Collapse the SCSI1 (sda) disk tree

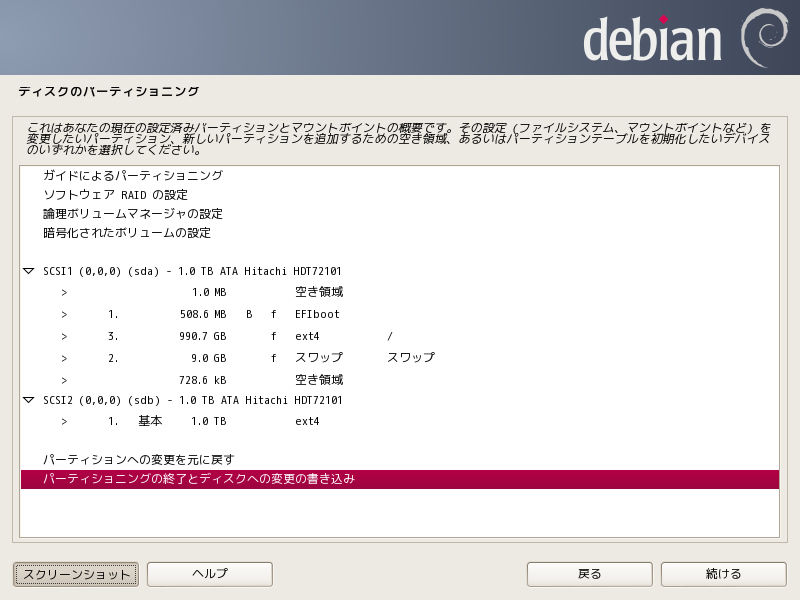coord(28,271)
